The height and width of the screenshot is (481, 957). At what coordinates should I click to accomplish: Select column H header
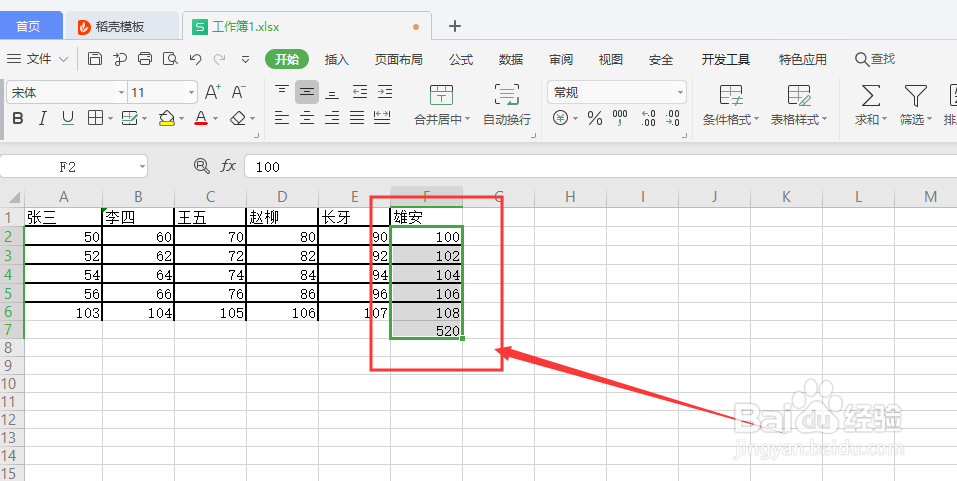click(x=570, y=197)
